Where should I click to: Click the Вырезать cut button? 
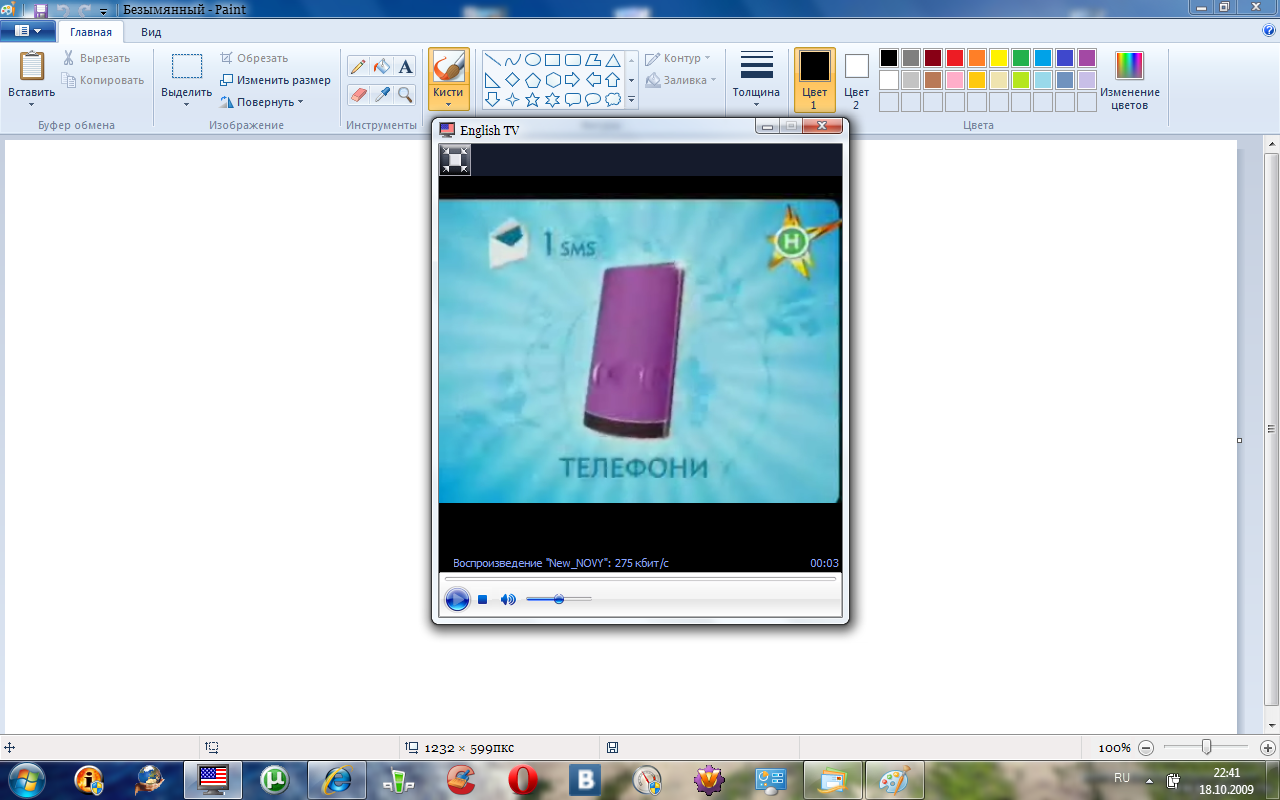pyautogui.click(x=96, y=58)
